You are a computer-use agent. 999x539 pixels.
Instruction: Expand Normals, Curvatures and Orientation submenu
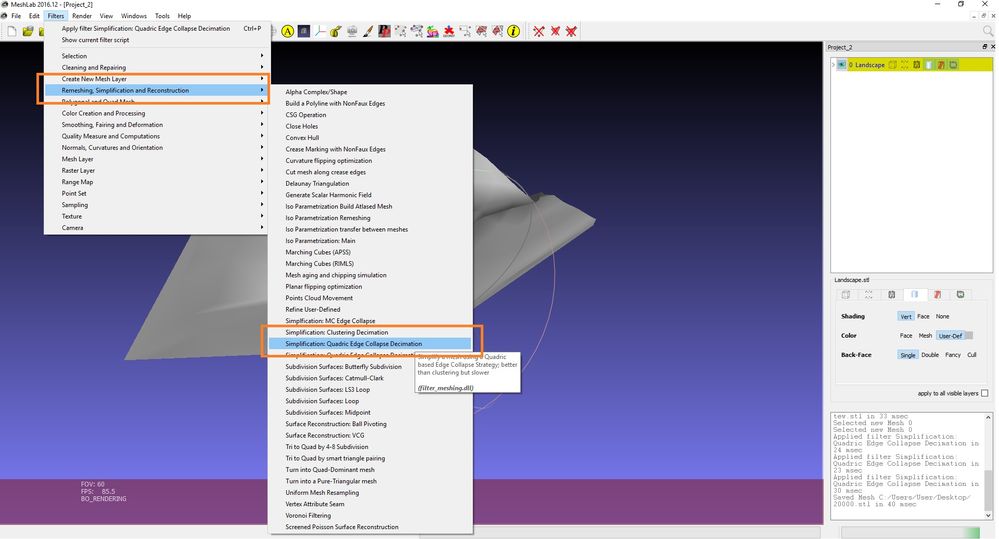(155, 148)
